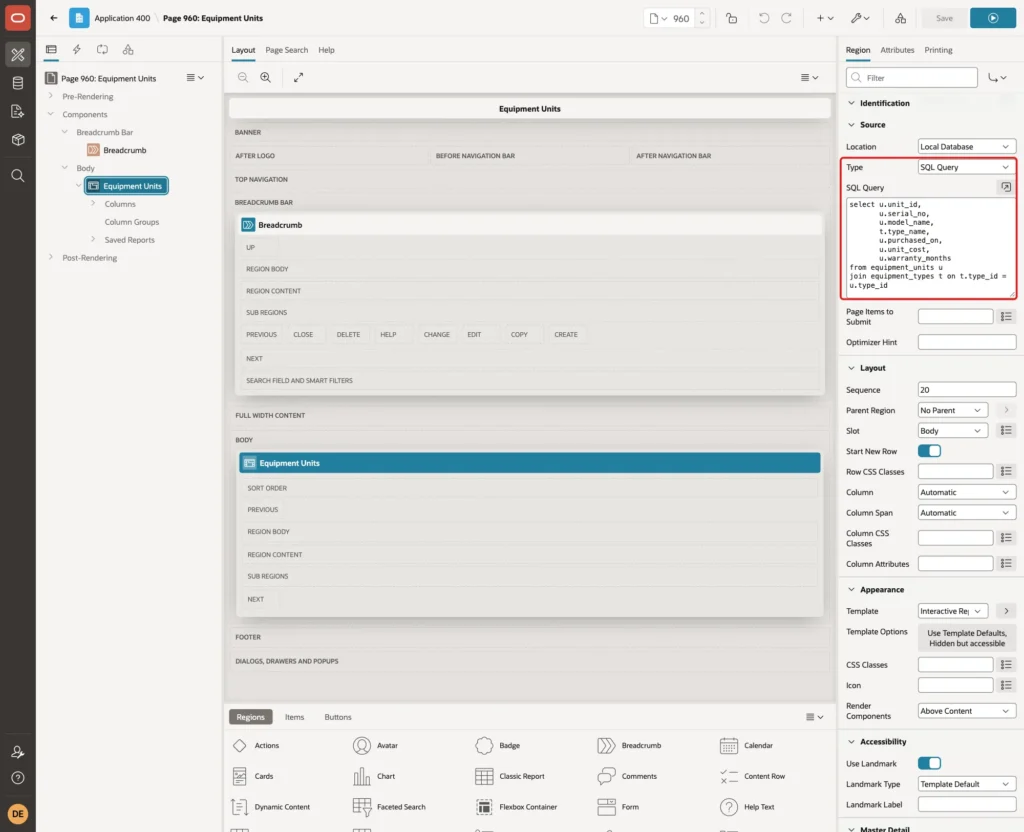Switch to the Page Search tab
Image resolution: width=1024 pixels, height=832 pixels.
pyautogui.click(x=286, y=50)
